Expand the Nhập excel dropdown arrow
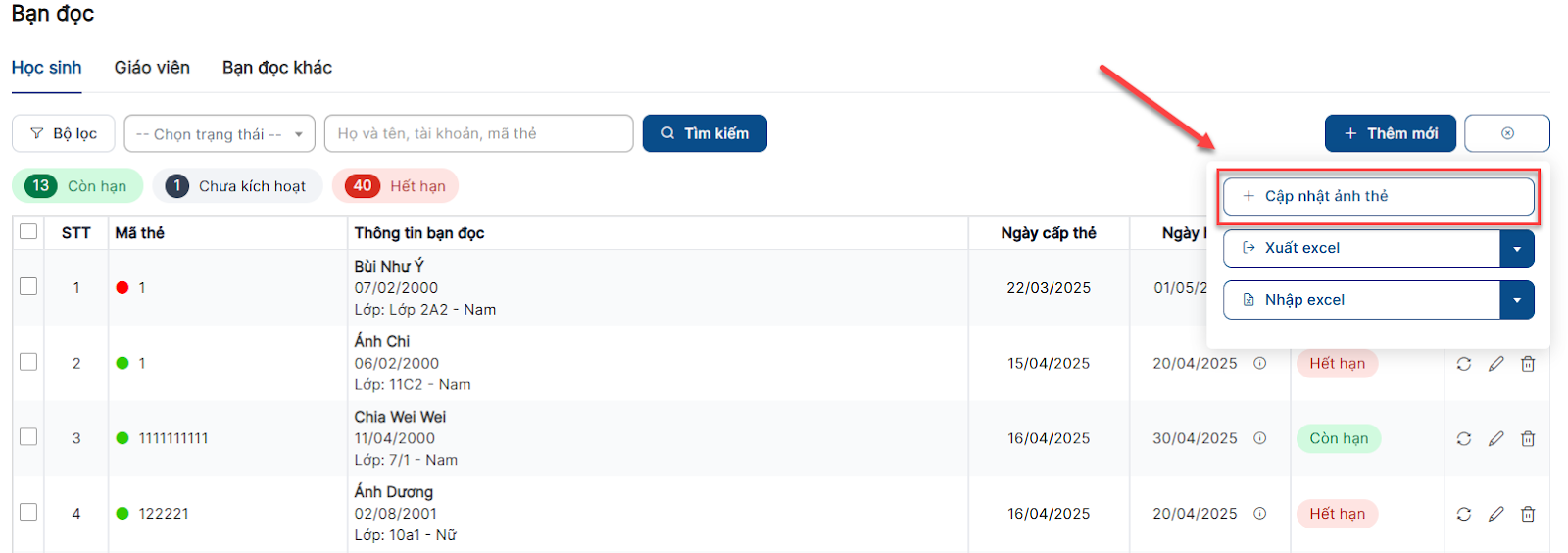Image resolution: width=1568 pixels, height=553 pixels. tap(1516, 300)
